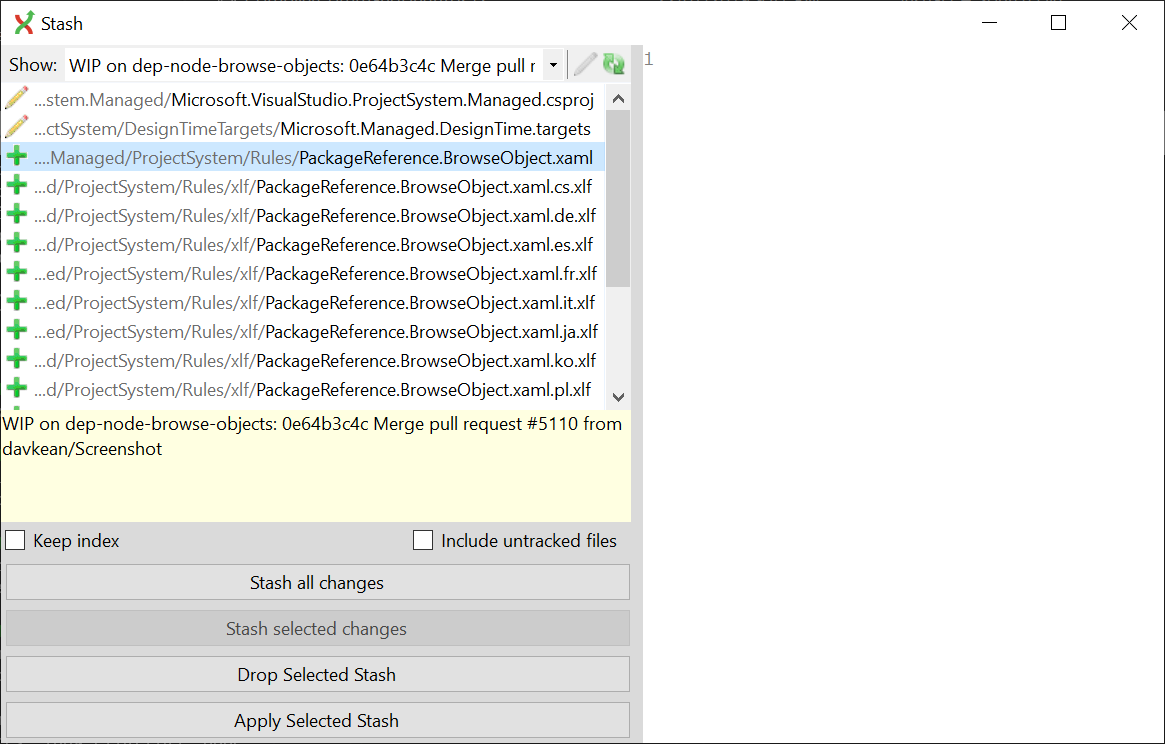Image resolution: width=1165 pixels, height=744 pixels.
Task: Click the pencil icon beside Microsoft.Managed.DesignTime.targets
Action: point(16,127)
